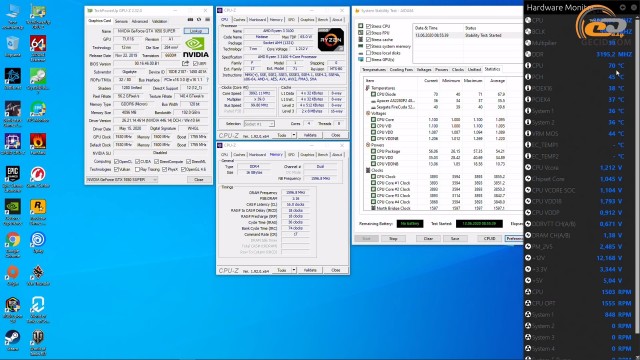Open Validation tab in GPU-Z
This screenshot has width=640, height=360.
point(160,21)
